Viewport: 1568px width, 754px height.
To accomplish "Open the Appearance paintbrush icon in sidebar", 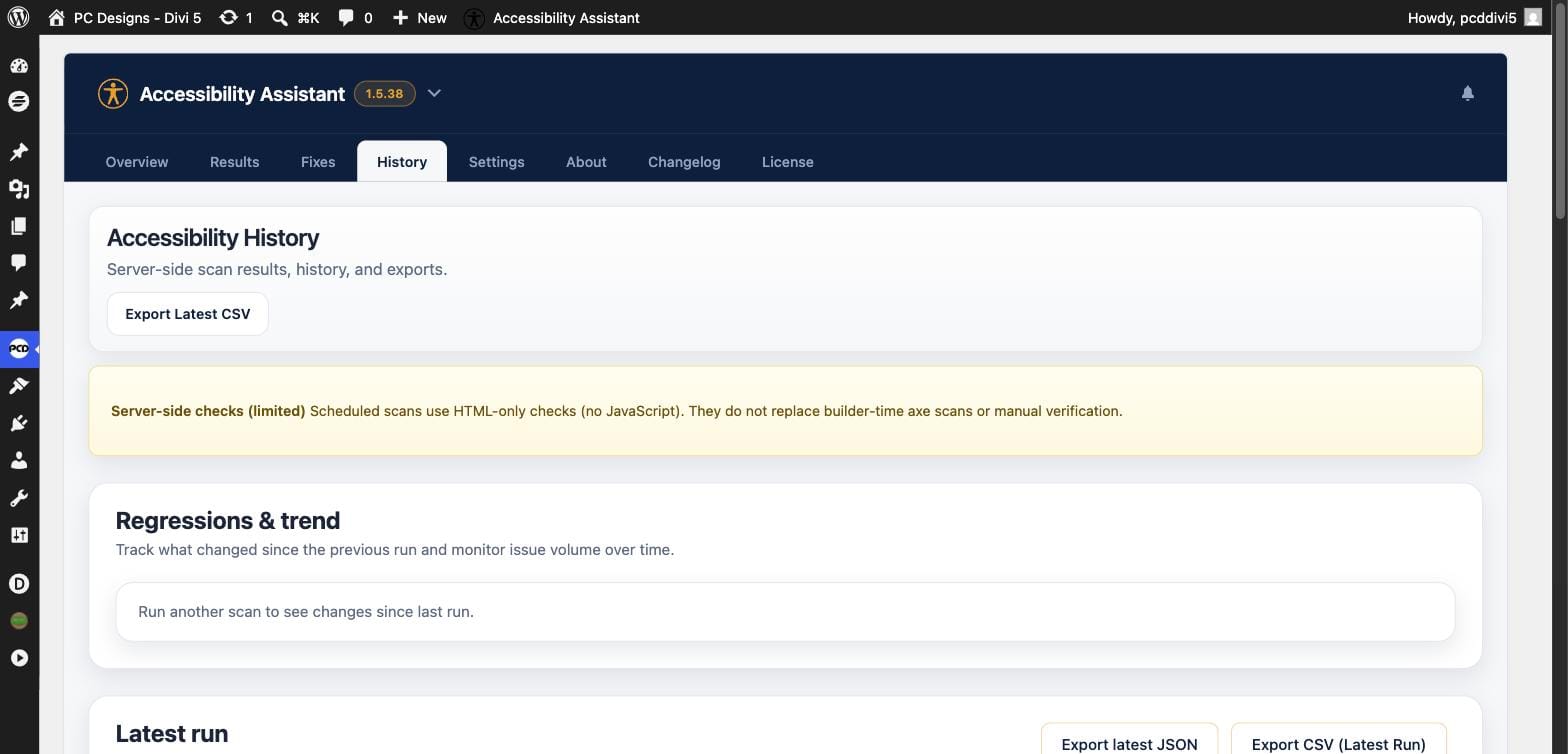I will coord(19,386).
